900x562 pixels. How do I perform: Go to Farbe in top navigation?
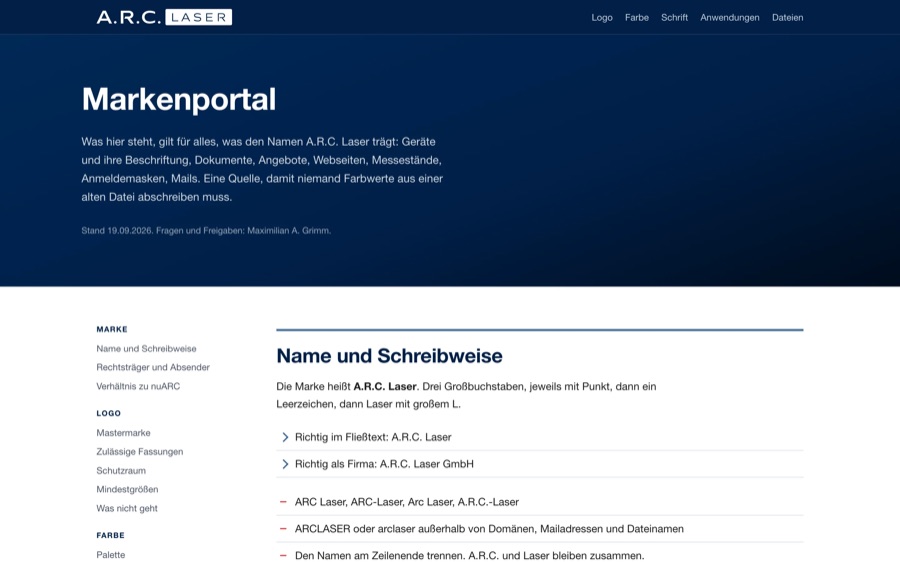pos(637,18)
